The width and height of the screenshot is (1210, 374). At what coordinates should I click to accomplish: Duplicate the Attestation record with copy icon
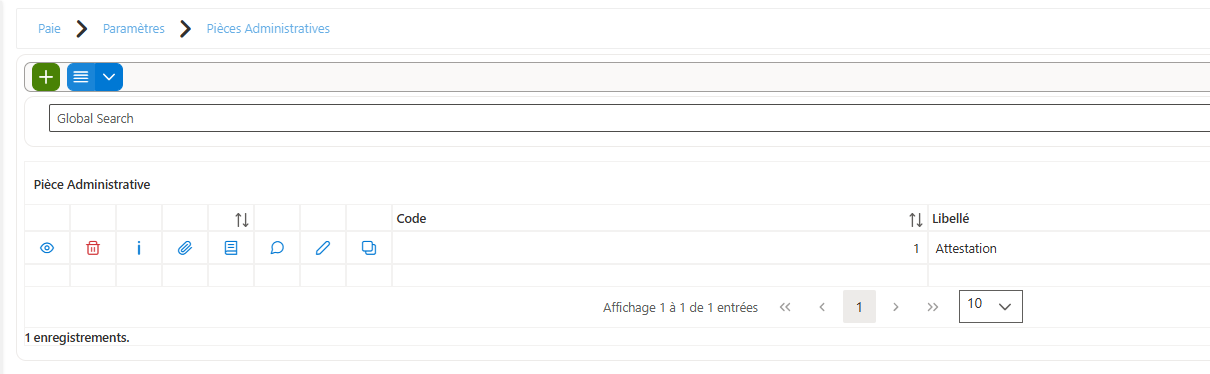pos(368,248)
